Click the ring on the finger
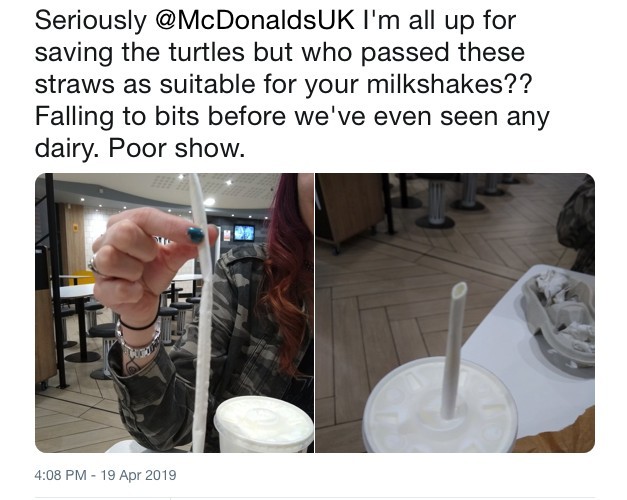This screenshot has width=627, height=500. (x=96, y=266)
